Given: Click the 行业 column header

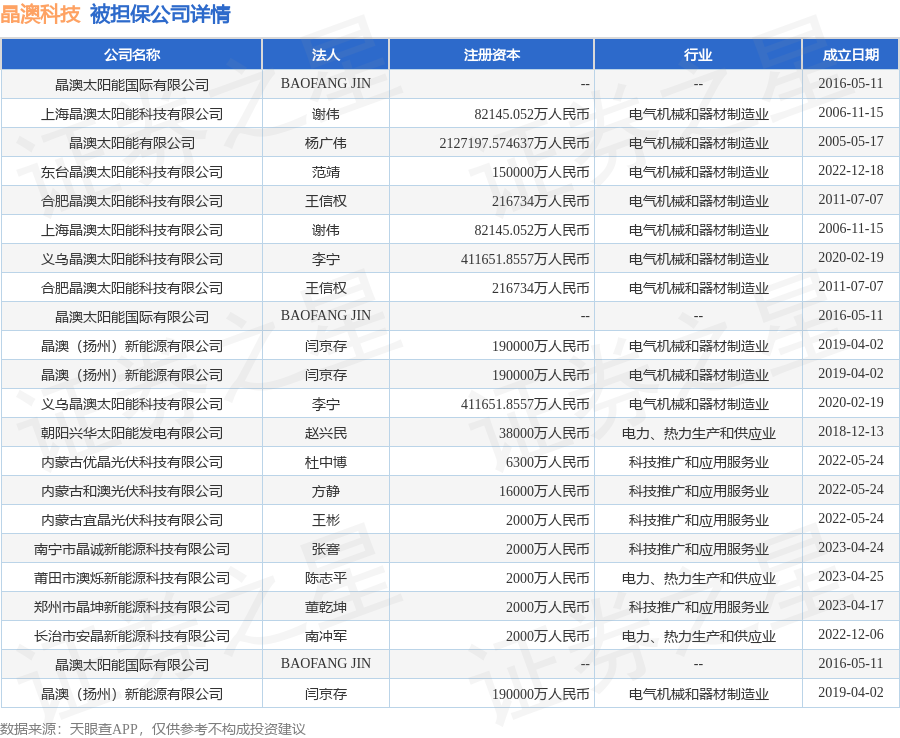Looking at the screenshot, I should tap(698, 55).
